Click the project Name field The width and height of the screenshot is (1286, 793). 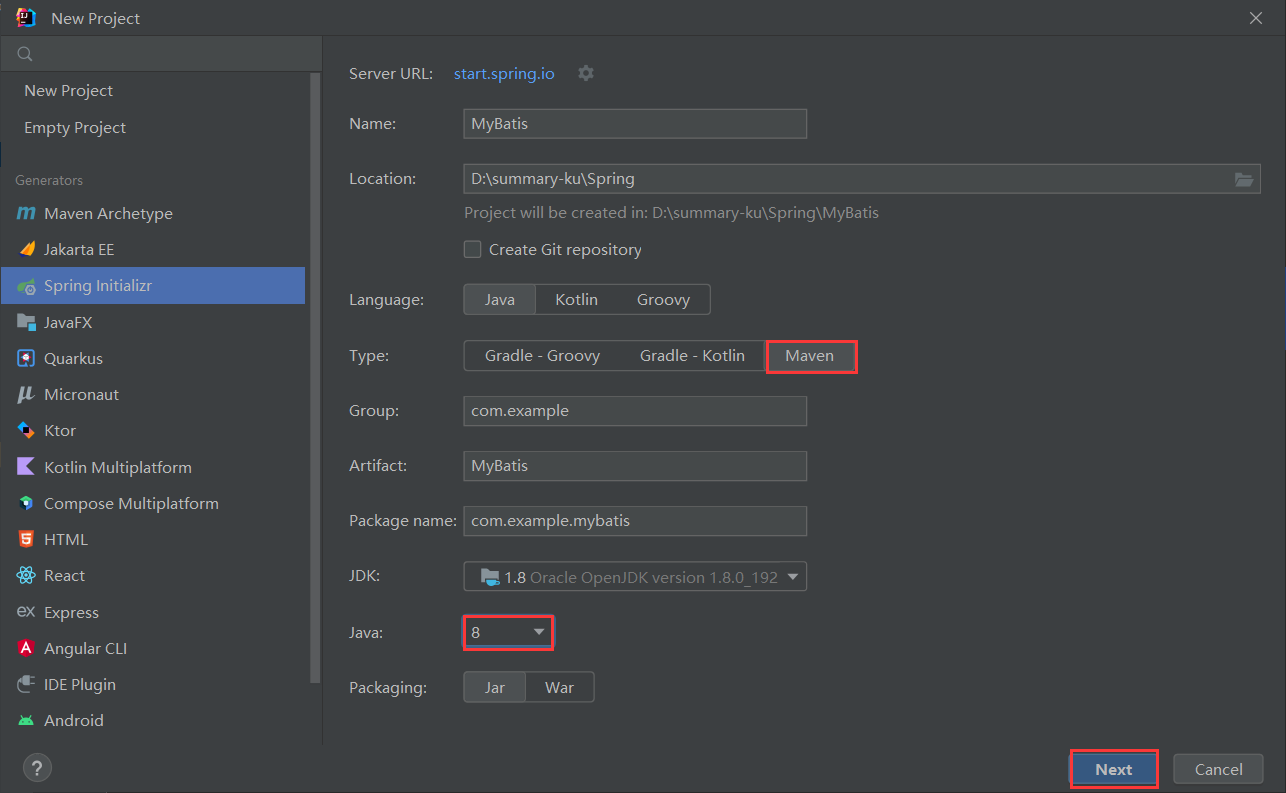pos(635,124)
